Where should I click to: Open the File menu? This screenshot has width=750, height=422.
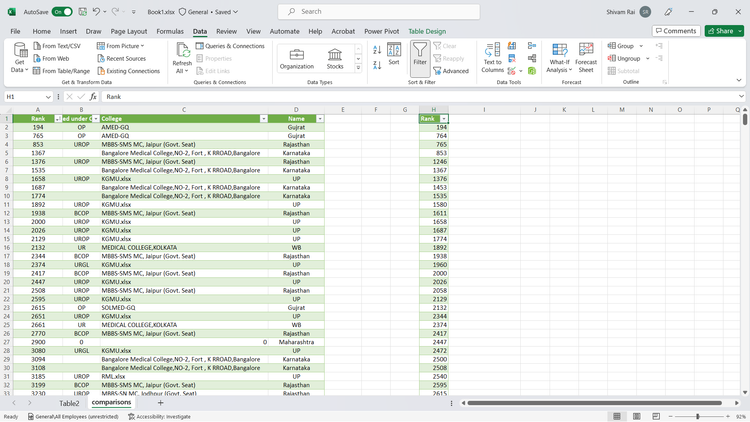(x=15, y=31)
